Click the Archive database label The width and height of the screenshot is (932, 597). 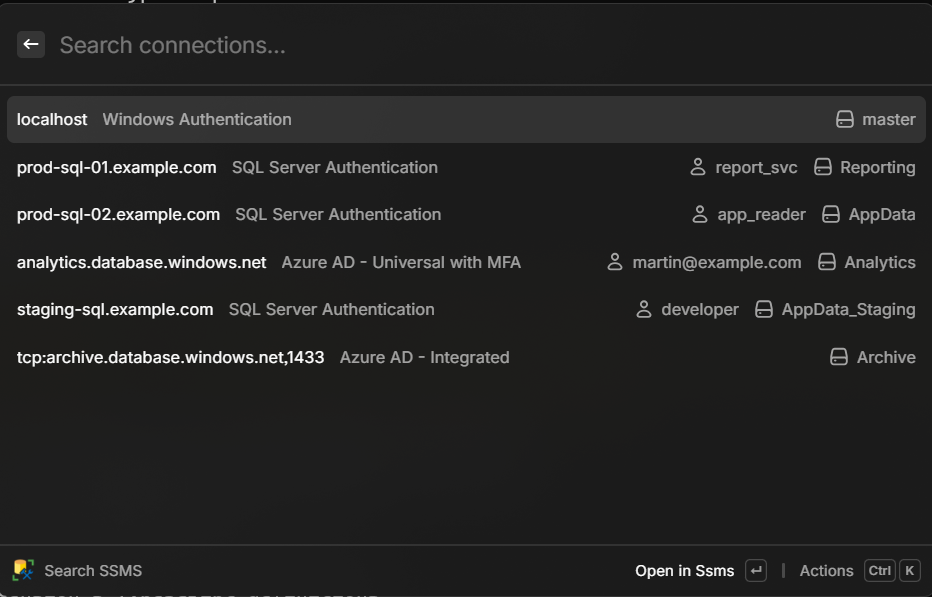(886, 357)
